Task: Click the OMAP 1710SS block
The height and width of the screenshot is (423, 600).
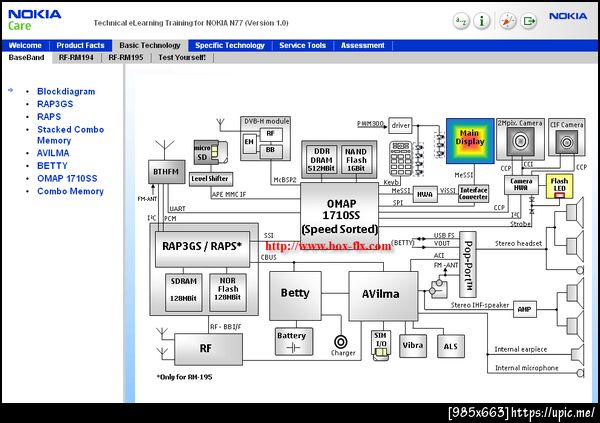Action: point(339,216)
